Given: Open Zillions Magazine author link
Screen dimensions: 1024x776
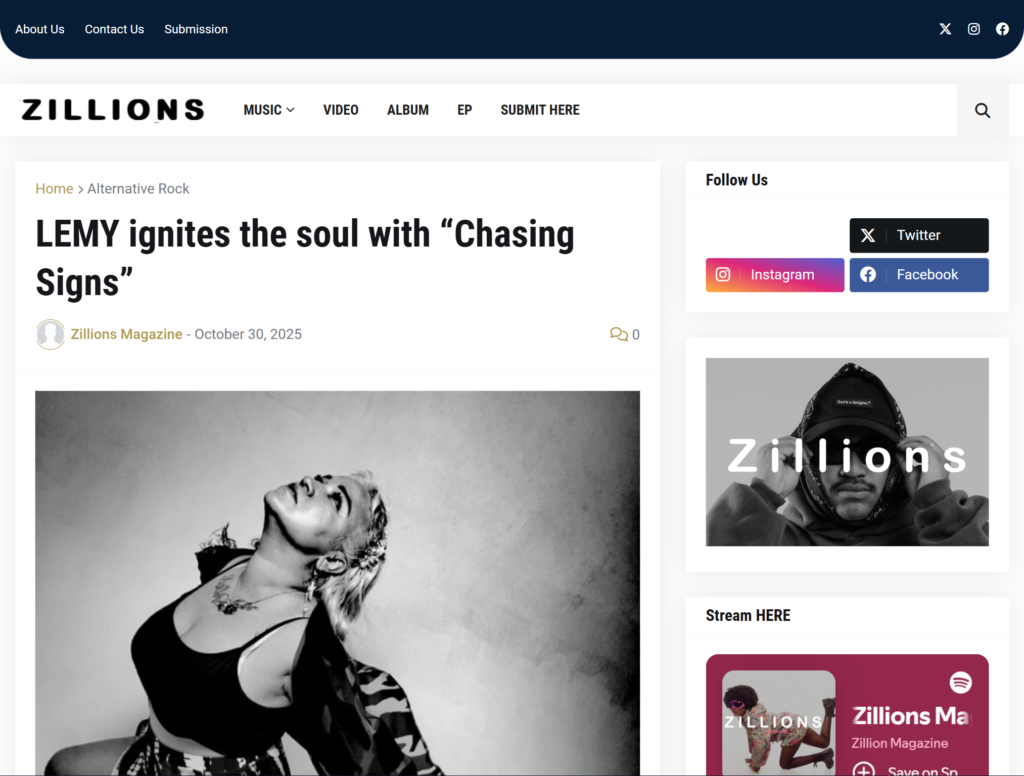Looking at the screenshot, I should [x=126, y=334].
